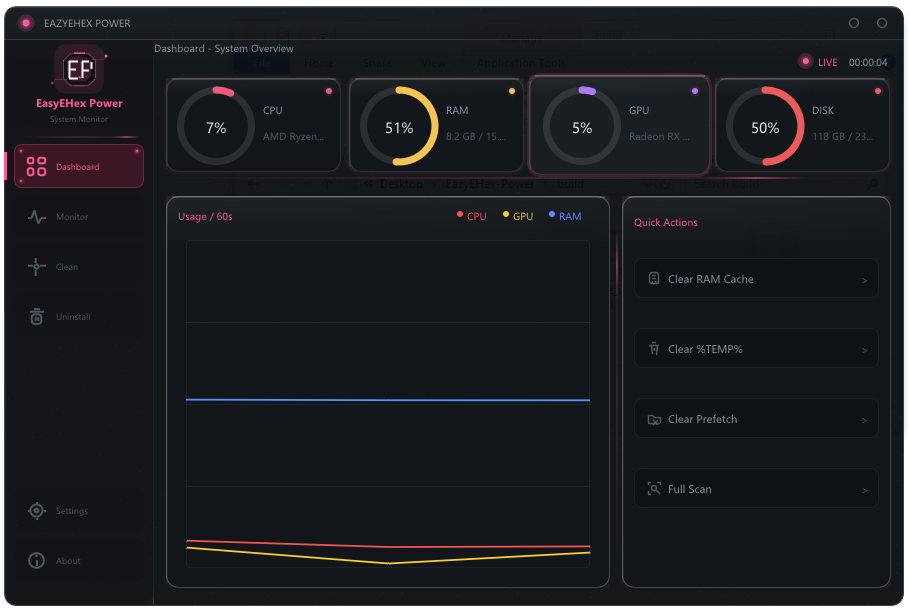The width and height of the screenshot is (909, 608).
Task: Expand the Clear RAM Cache chevron
Action: click(864, 280)
